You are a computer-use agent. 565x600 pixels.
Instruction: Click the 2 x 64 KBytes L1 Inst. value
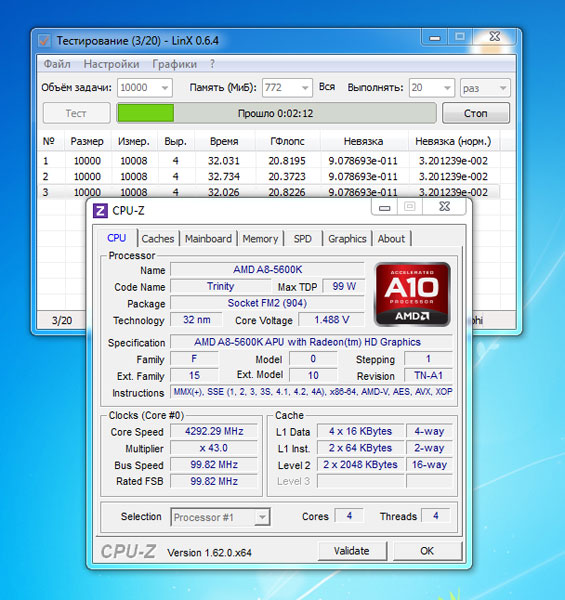[360, 448]
